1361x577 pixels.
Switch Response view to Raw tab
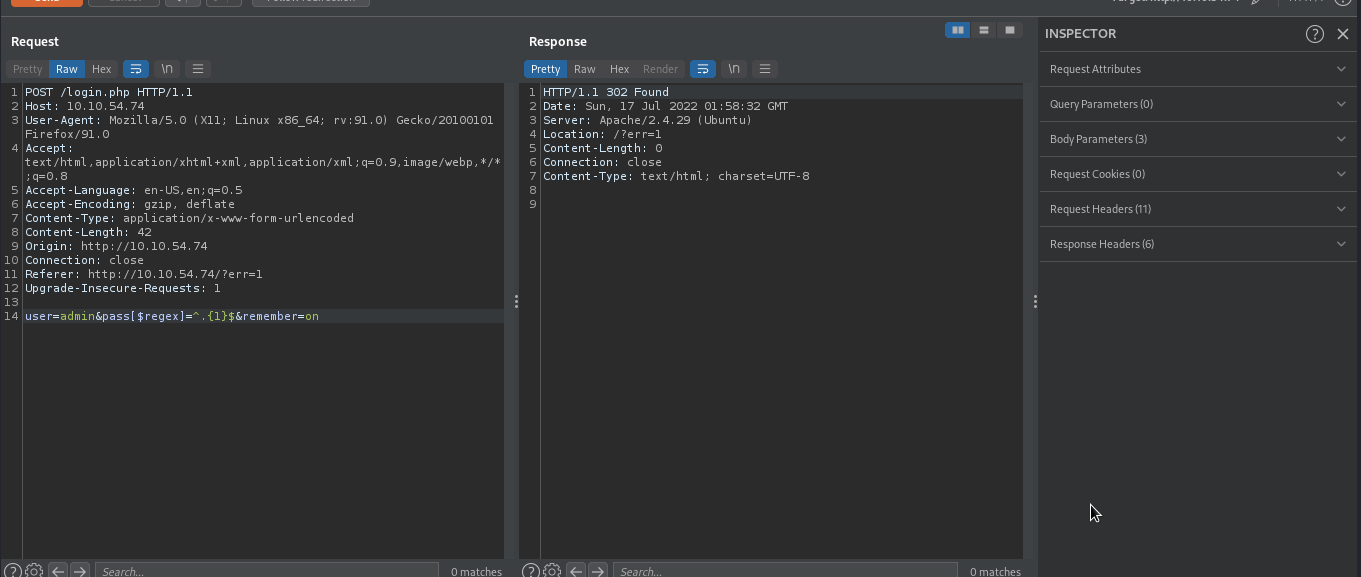[585, 69]
